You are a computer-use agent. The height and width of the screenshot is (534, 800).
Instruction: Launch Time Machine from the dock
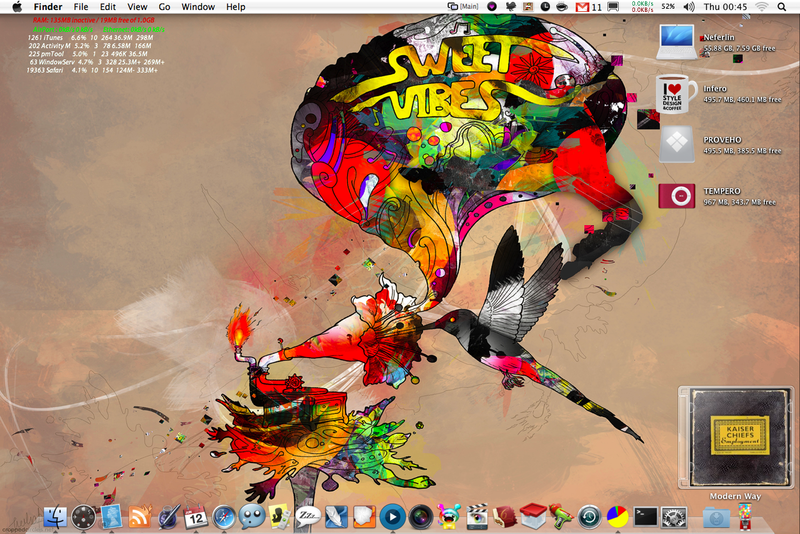(589, 517)
